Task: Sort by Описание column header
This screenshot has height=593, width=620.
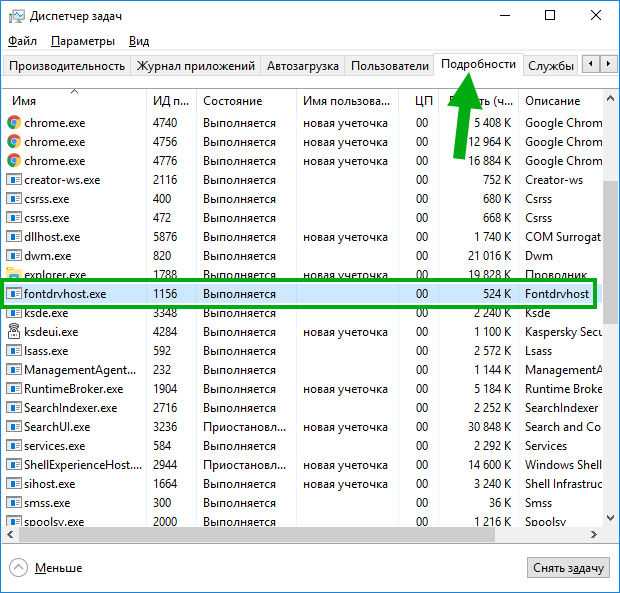Action: [561, 100]
